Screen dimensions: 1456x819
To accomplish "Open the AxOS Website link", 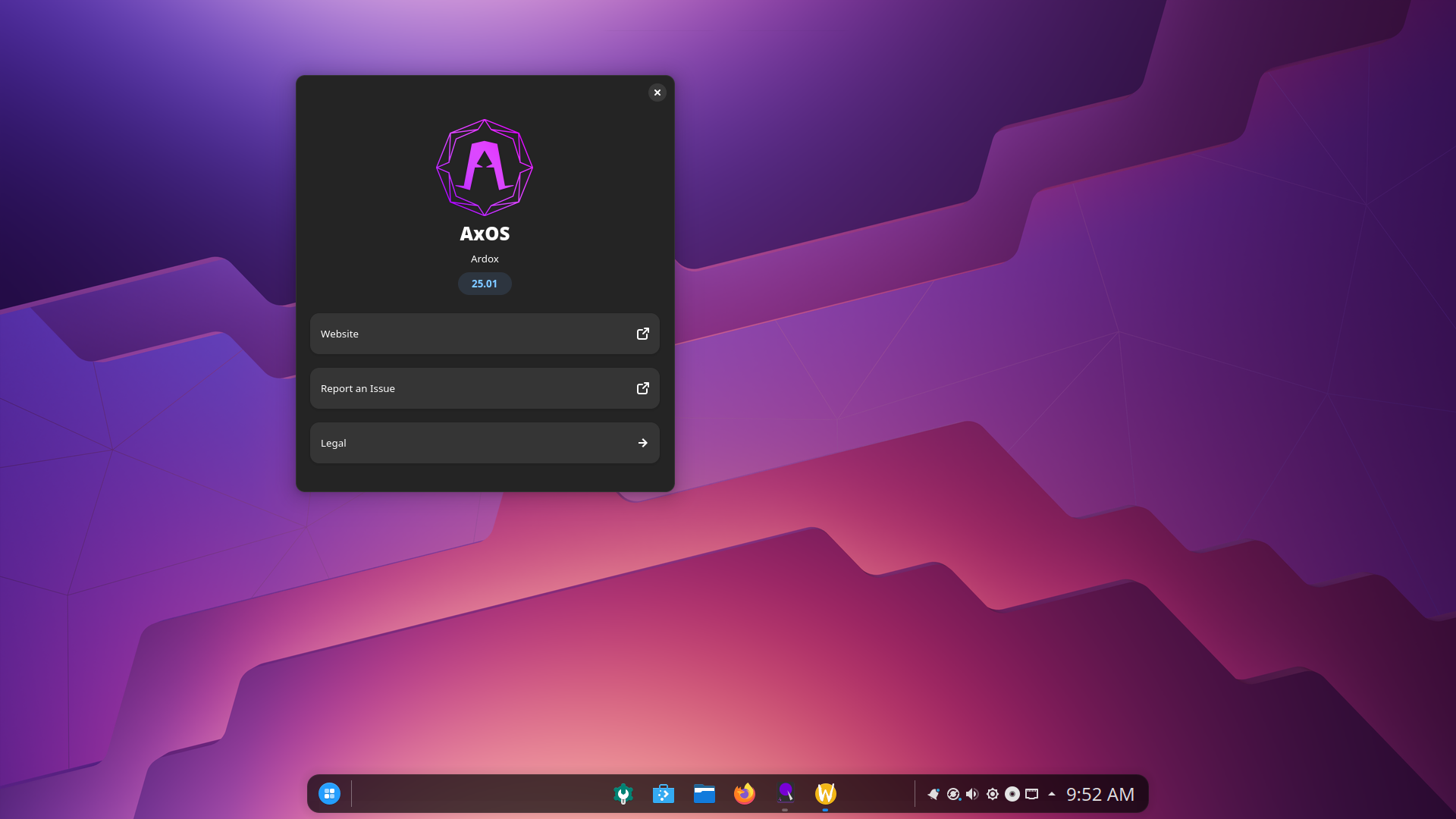I will (485, 334).
